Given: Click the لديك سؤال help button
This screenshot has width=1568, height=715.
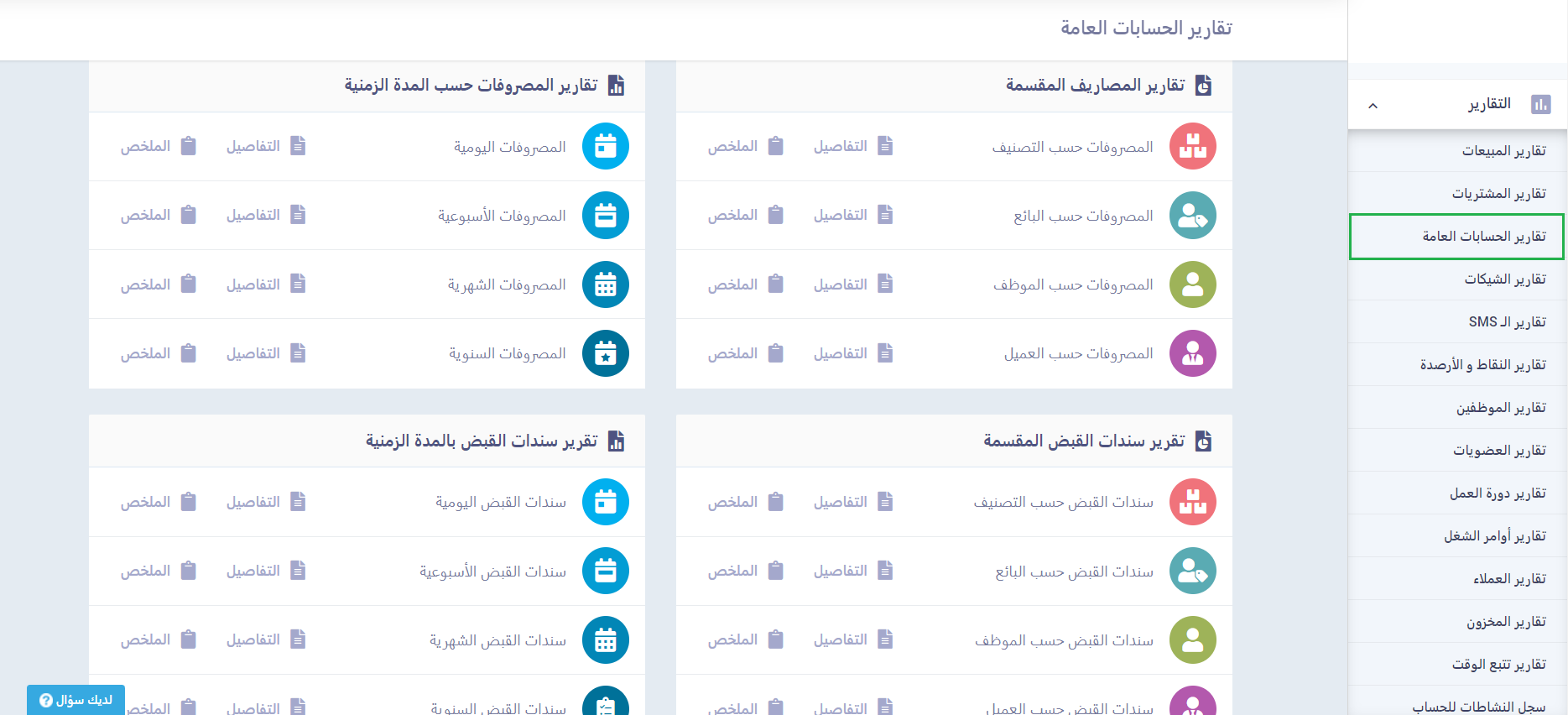Looking at the screenshot, I should (76, 700).
